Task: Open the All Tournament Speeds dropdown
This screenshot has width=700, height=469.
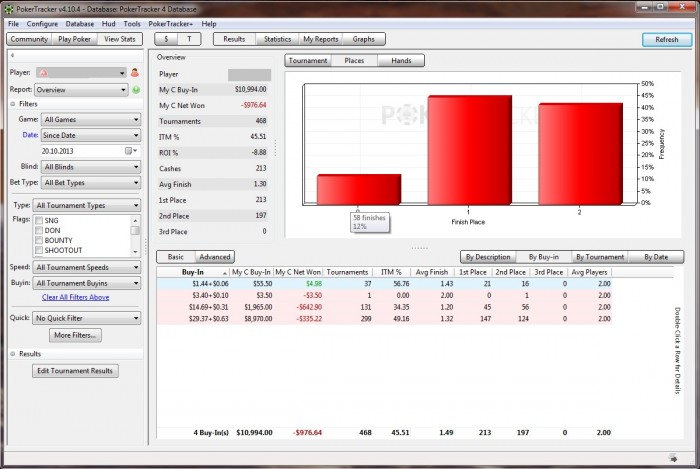Action: click(87, 267)
